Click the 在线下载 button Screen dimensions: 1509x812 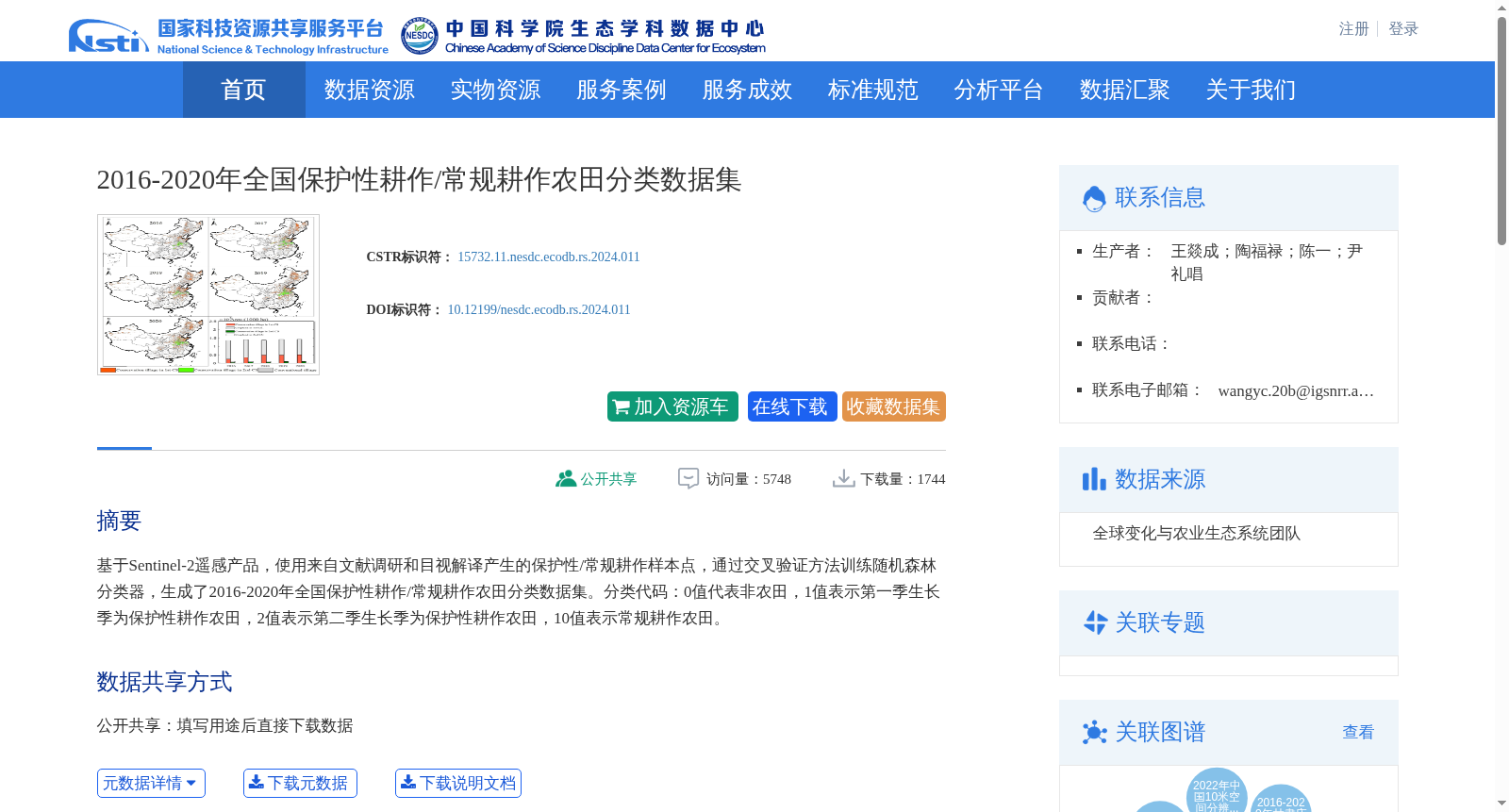(792, 406)
